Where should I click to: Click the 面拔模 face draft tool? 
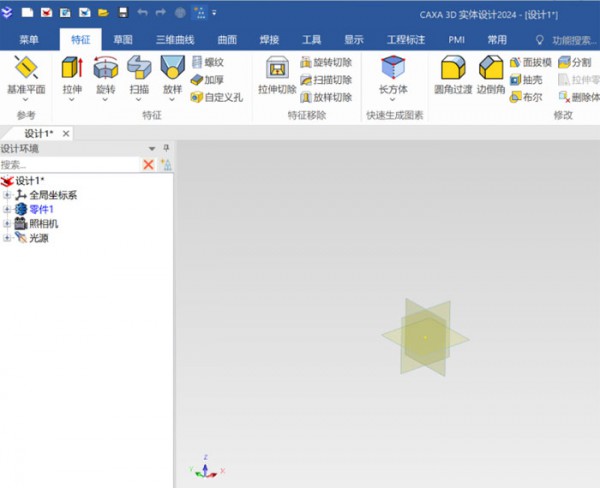tap(531, 62)
